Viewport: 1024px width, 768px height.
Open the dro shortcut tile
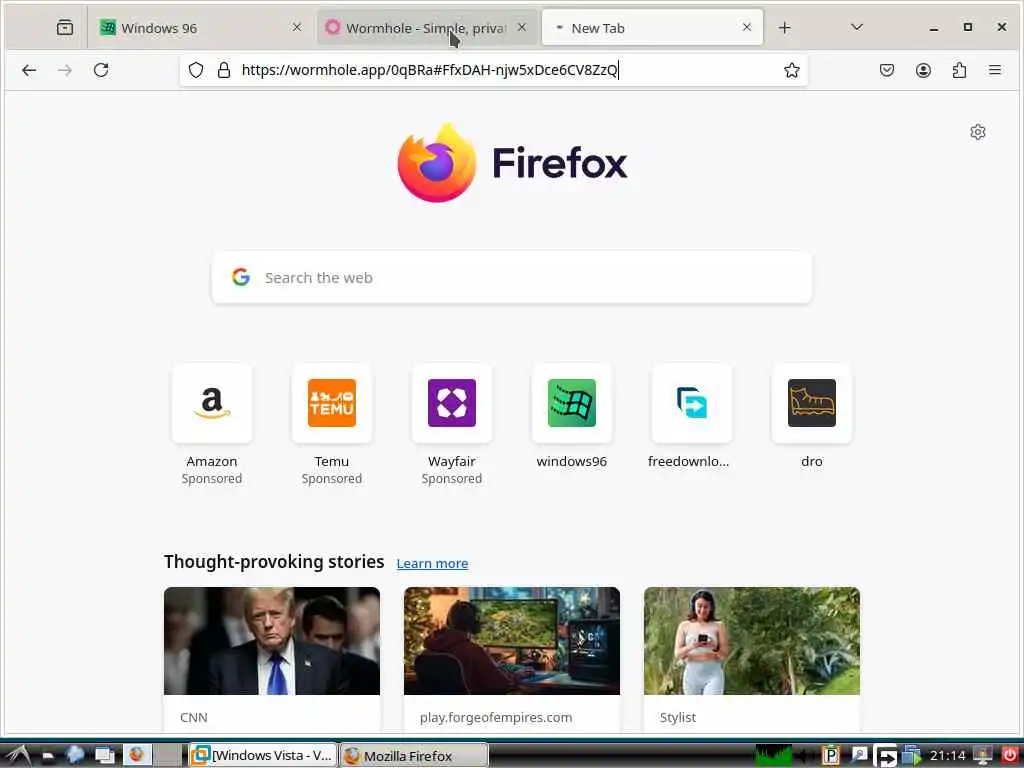click(x=812, y=417)
